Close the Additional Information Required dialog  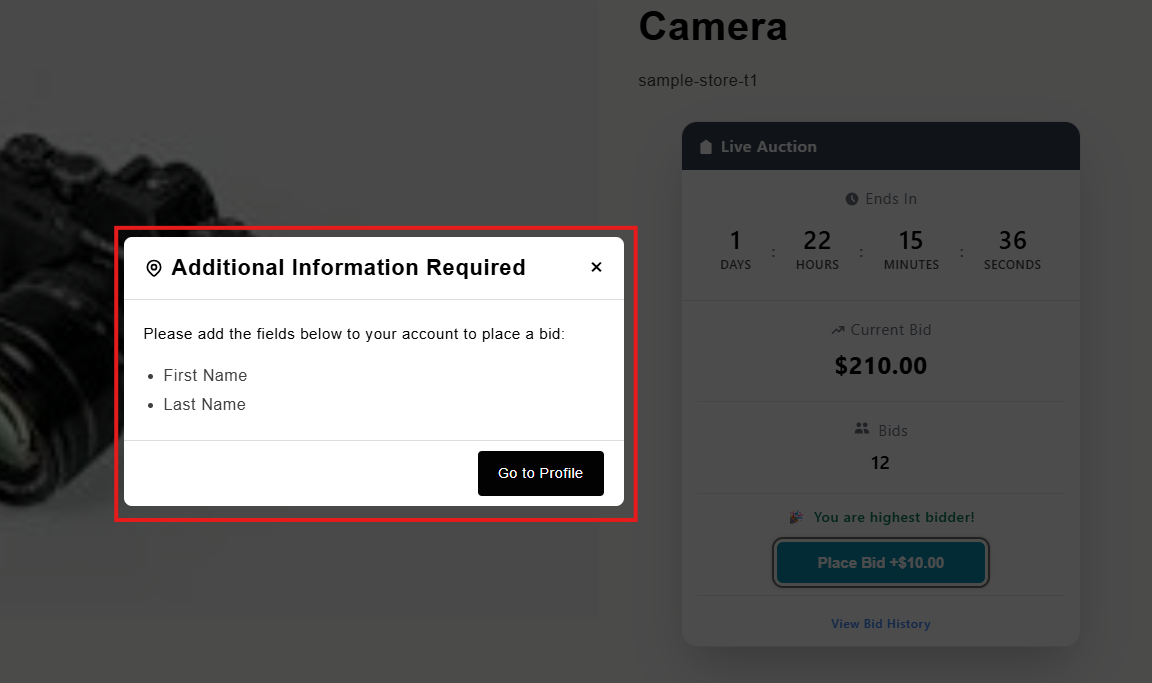pyautogui.click(x=596, y=267)
